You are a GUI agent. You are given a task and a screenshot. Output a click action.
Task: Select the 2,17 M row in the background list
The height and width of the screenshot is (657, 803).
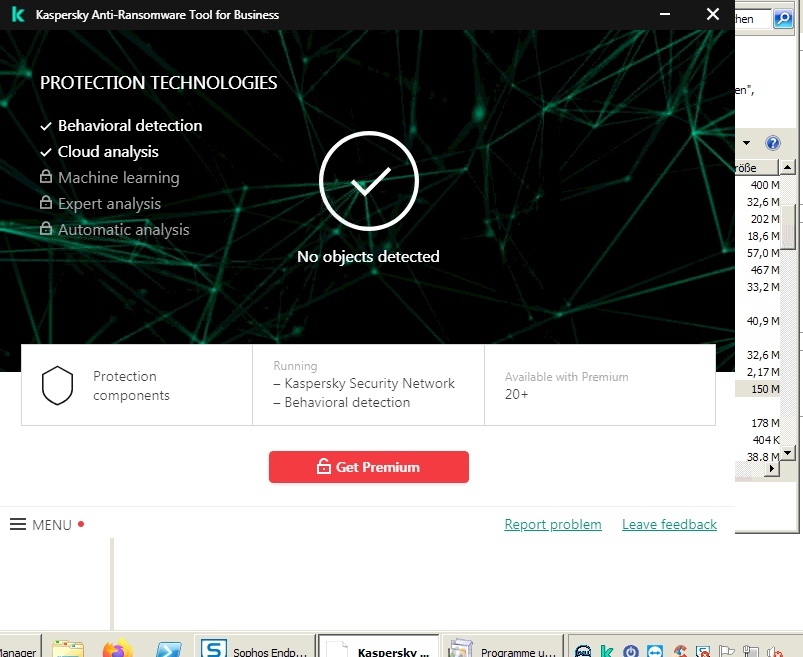(x=757, y=372)
